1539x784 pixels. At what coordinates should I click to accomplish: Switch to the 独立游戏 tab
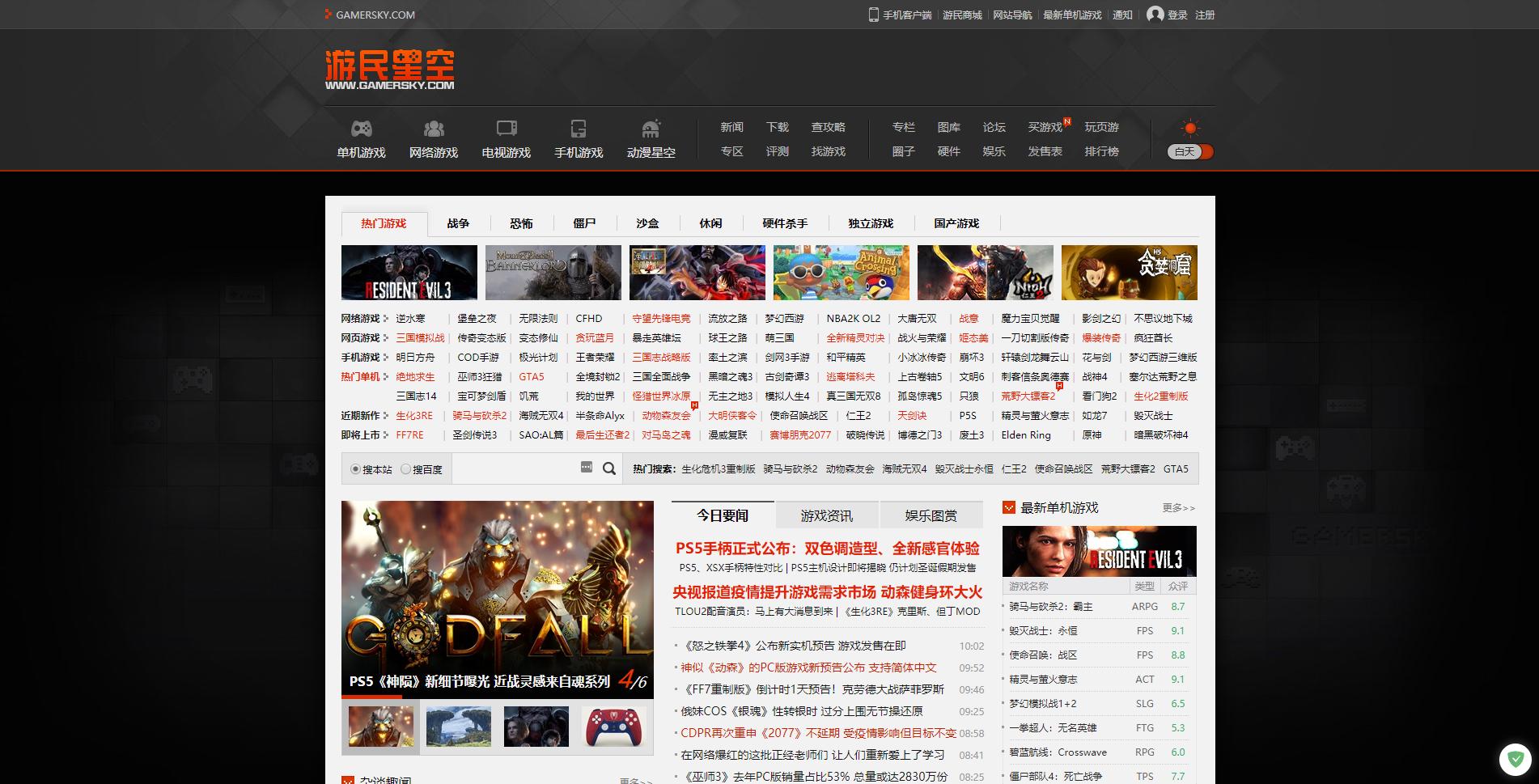click(x=871, y=223)
